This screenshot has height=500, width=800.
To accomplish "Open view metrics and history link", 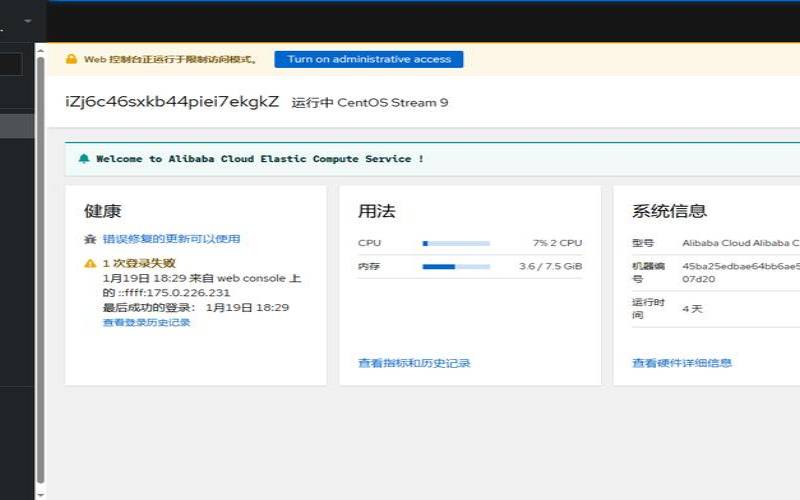I will [414, 363].
